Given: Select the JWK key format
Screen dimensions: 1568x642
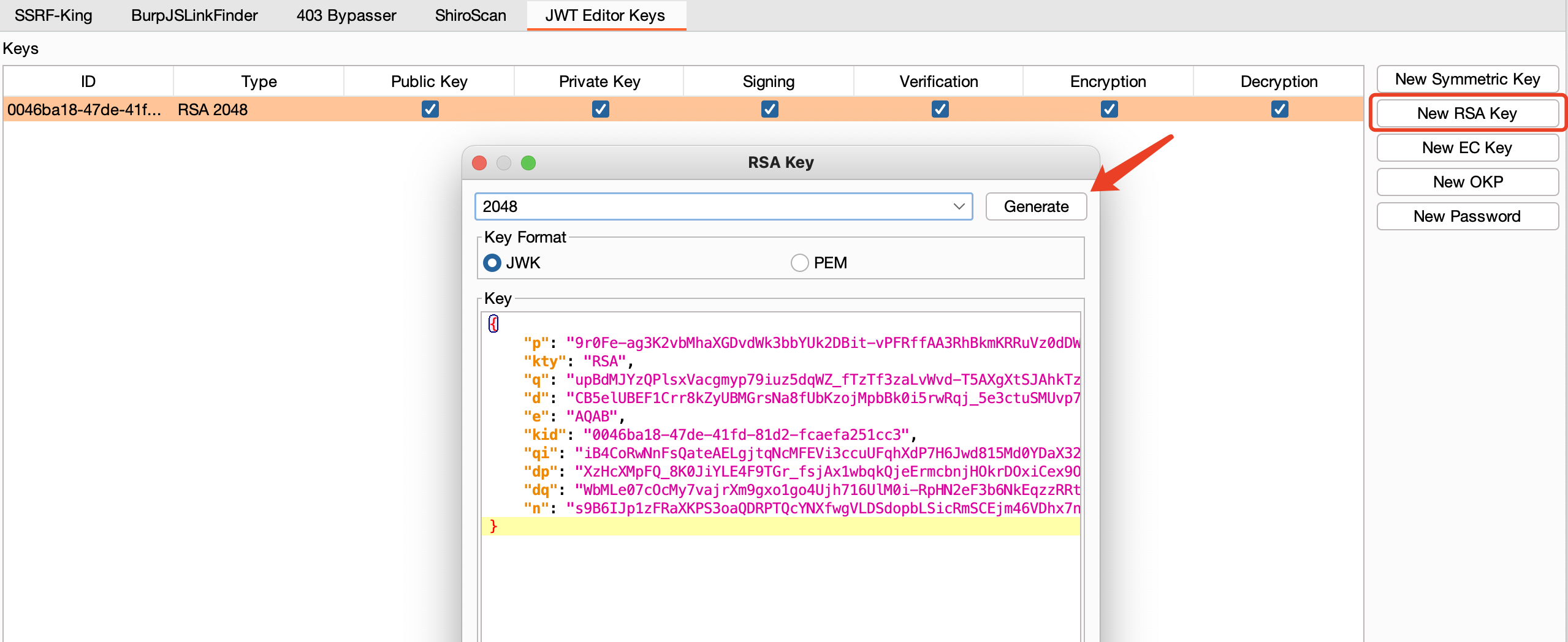Looking at the screenshot, I should (512, 263).
